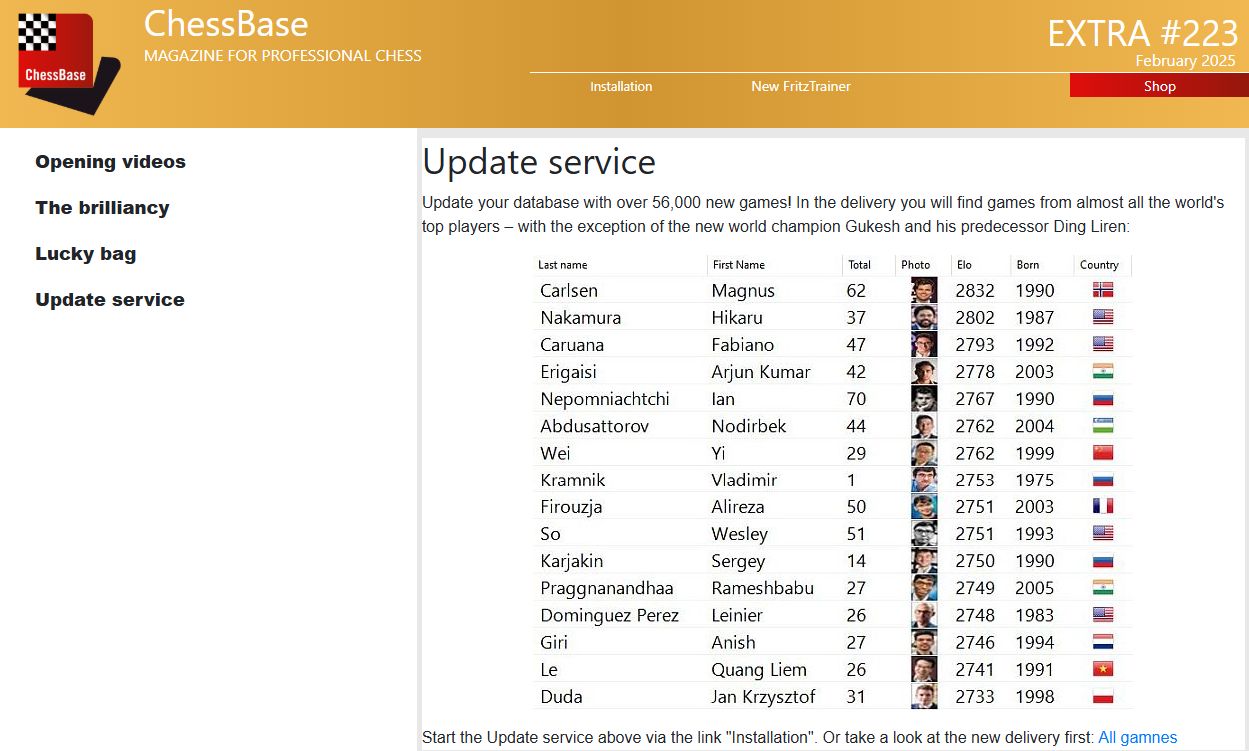
Task: Click the Uzbekistan flag for Abdusattorov
Action: pos(1103,426)
